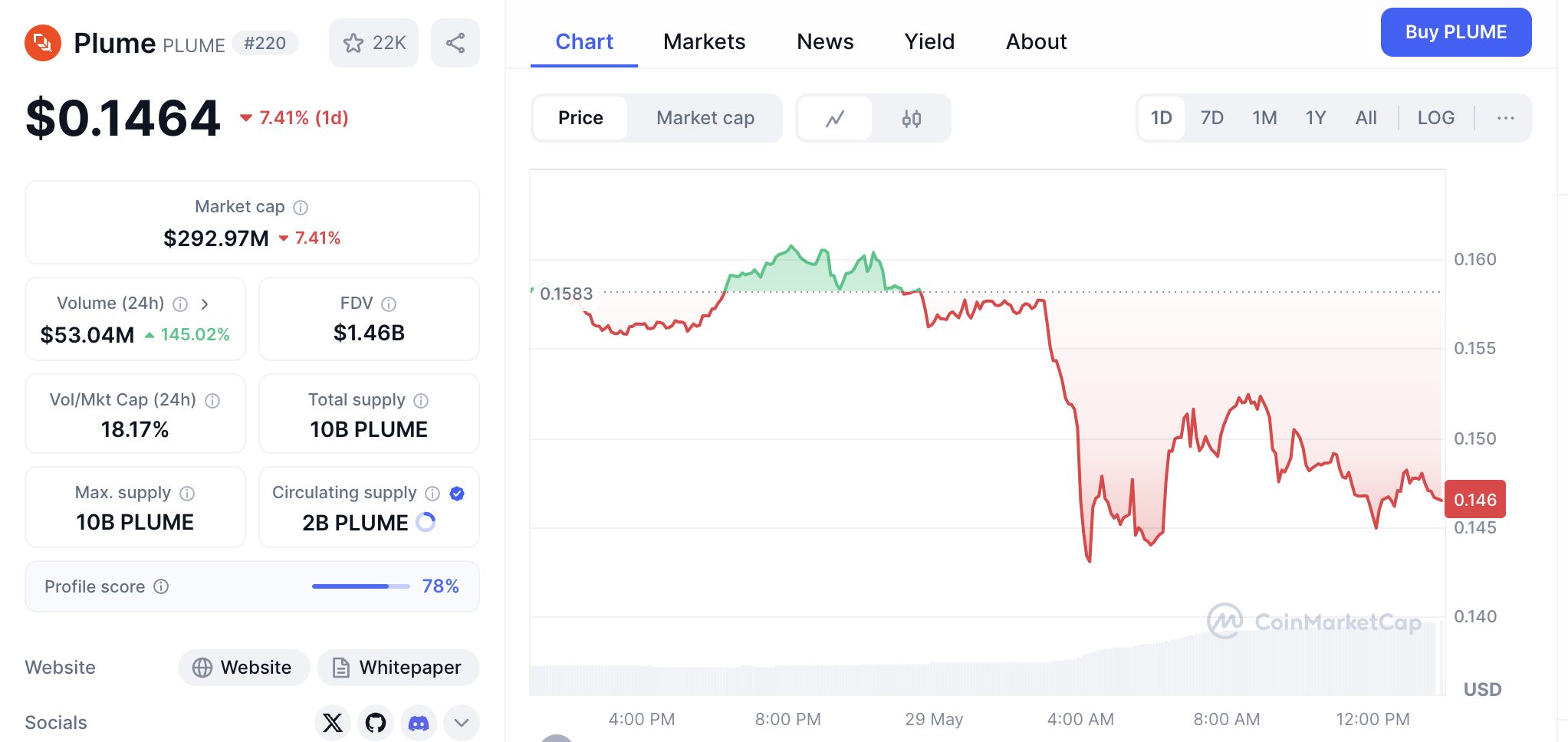Toggle chart to Market cap view
This screenshot has height=742, width=1568.
[x=705, y=118]
